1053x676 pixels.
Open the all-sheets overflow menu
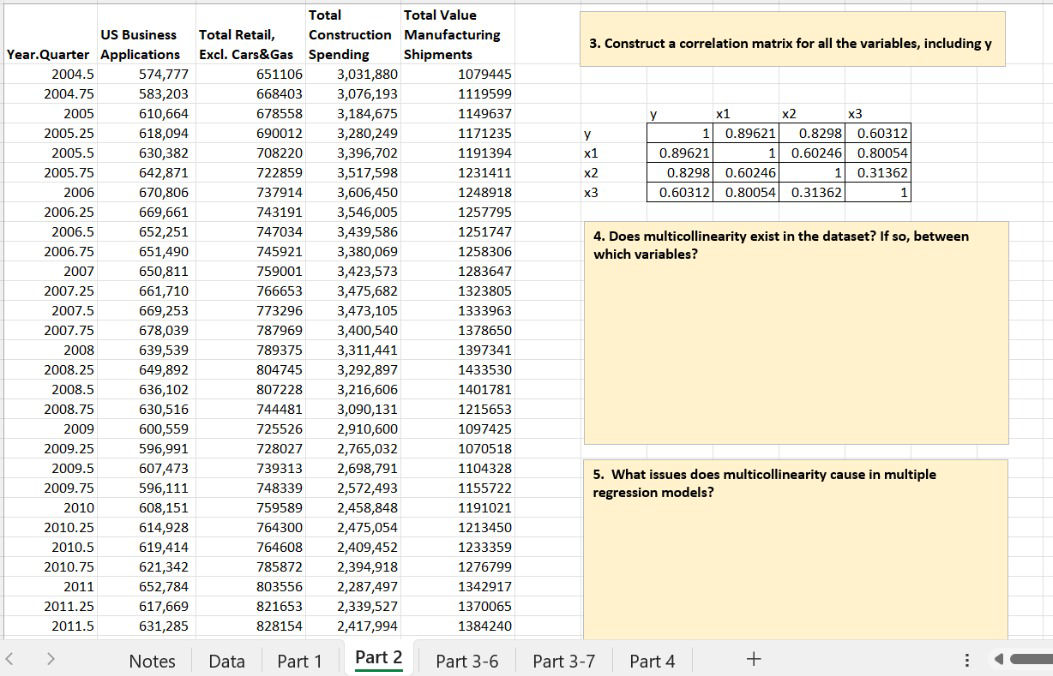[x=966, y=660]
